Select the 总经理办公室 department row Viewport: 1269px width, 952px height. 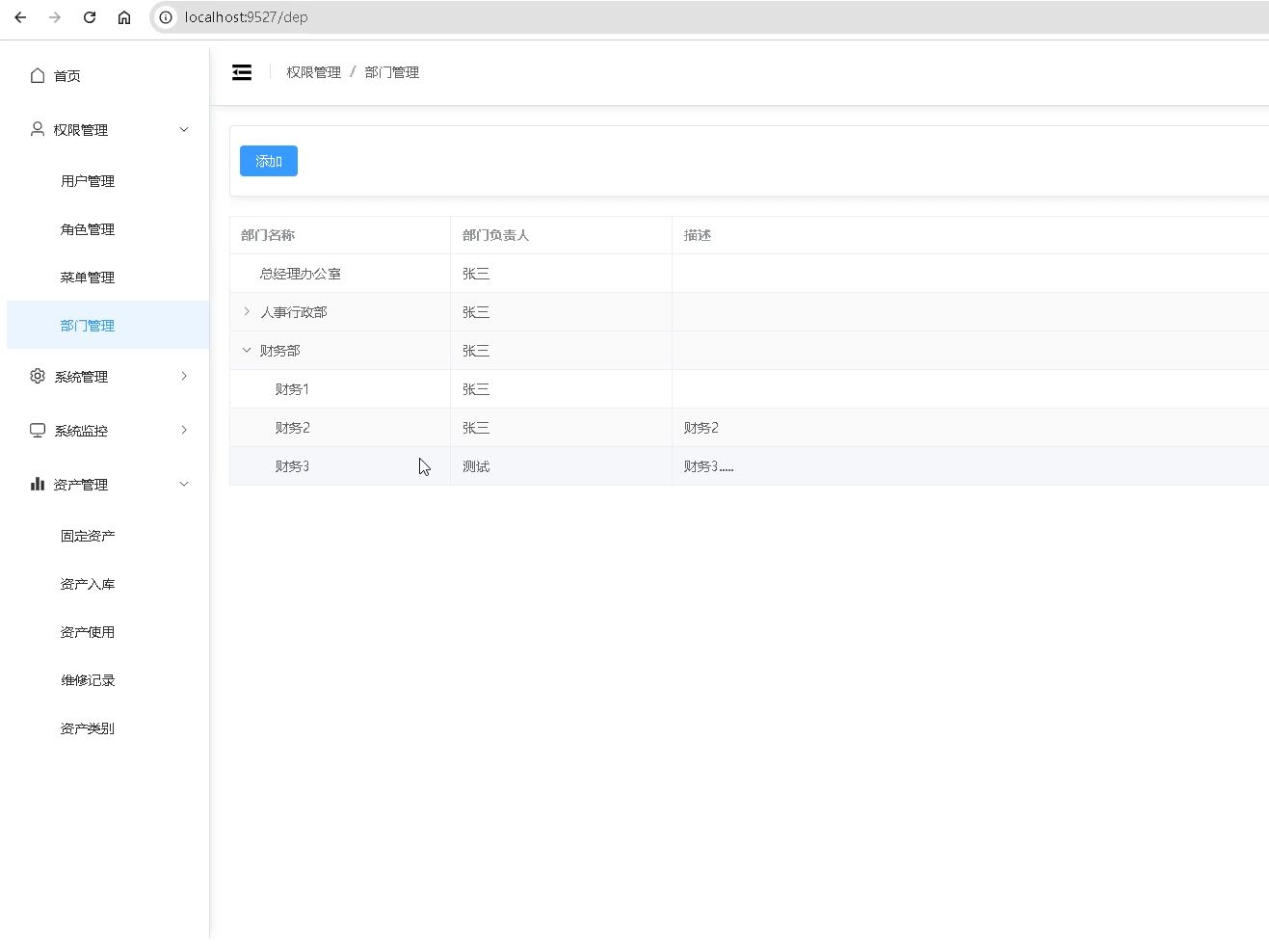750,274
